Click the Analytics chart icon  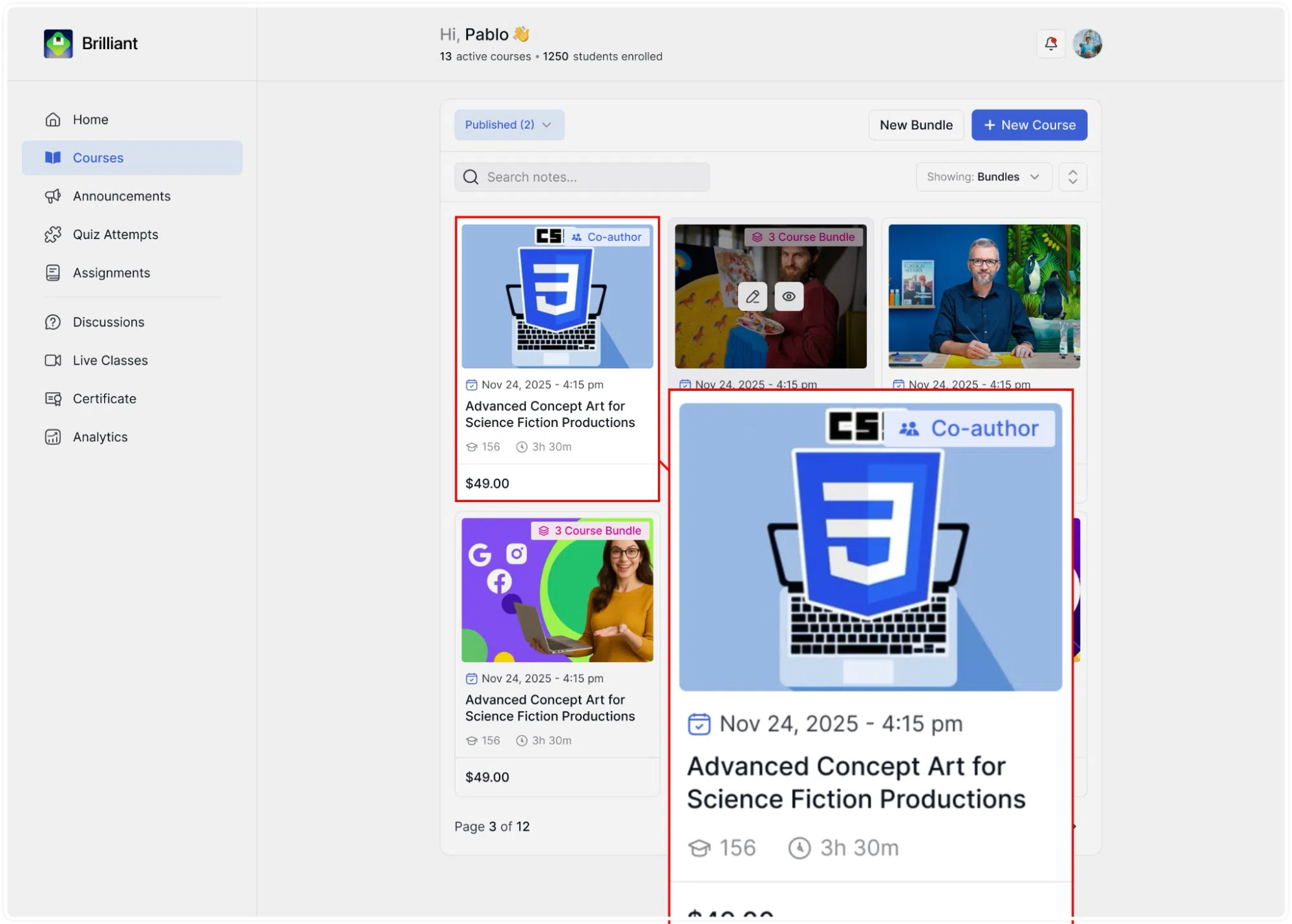[53, 437]
